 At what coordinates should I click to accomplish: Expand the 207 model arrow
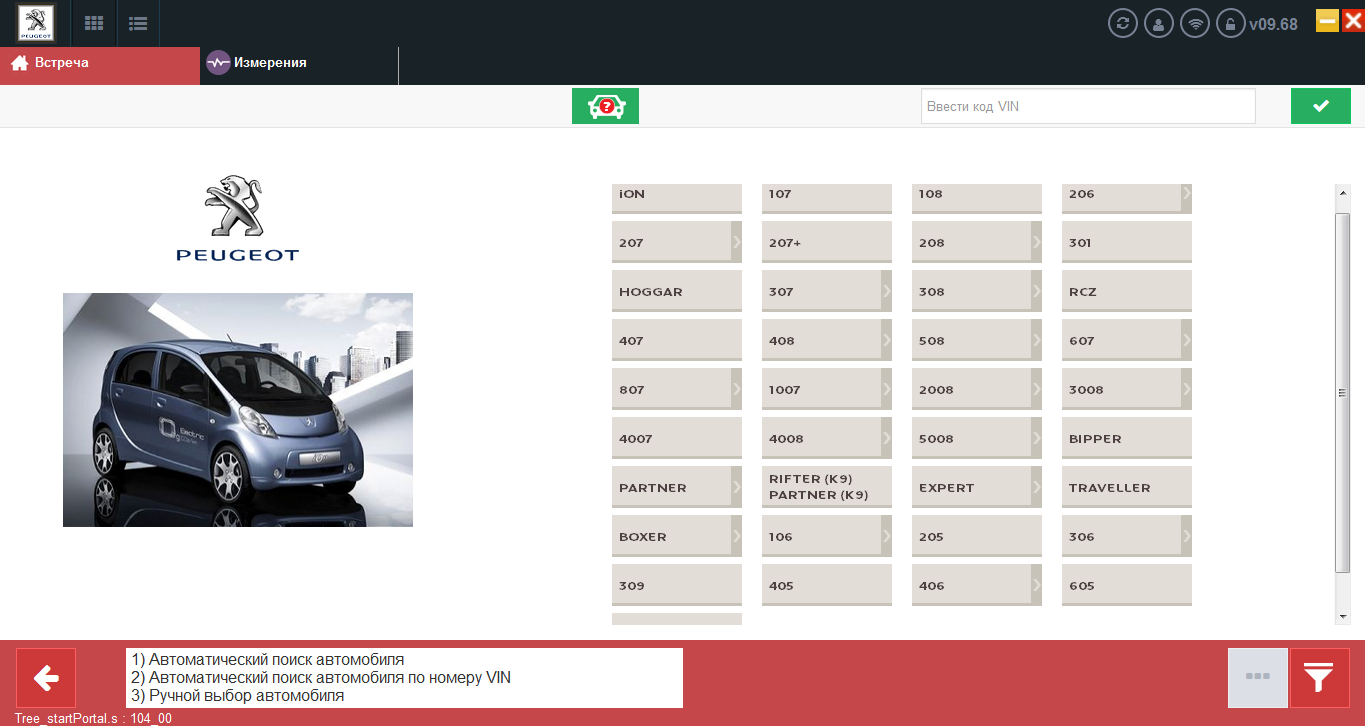coord(737,241)
